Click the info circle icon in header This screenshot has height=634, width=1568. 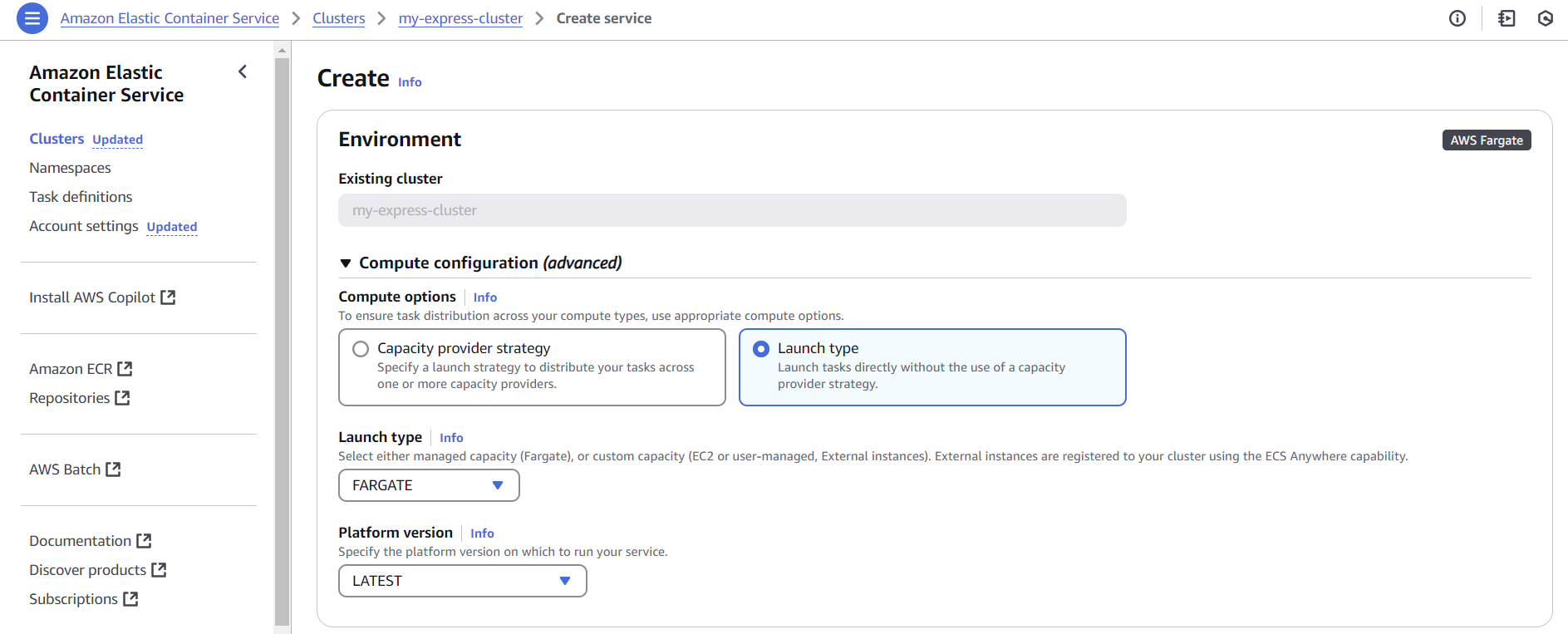(1457, 18)
